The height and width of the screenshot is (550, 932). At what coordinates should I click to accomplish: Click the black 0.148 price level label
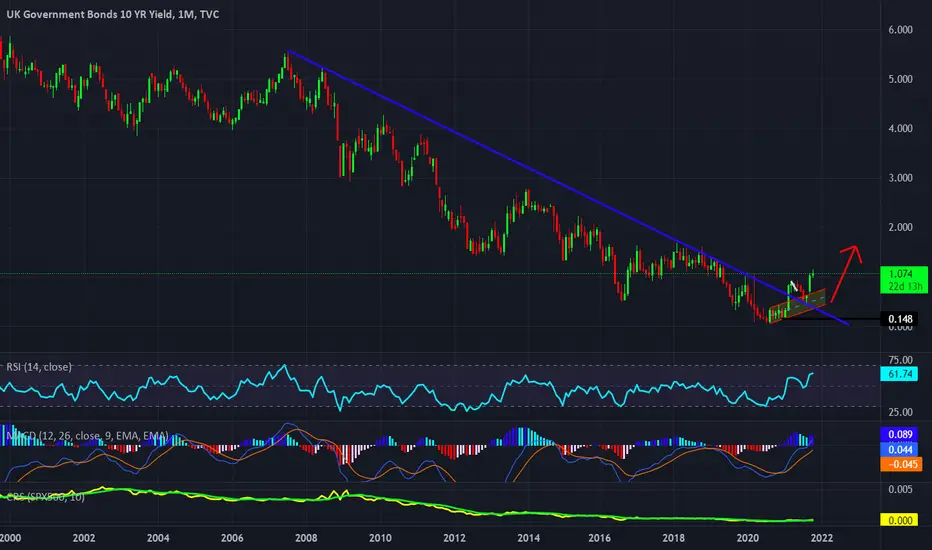pos(900,319)
